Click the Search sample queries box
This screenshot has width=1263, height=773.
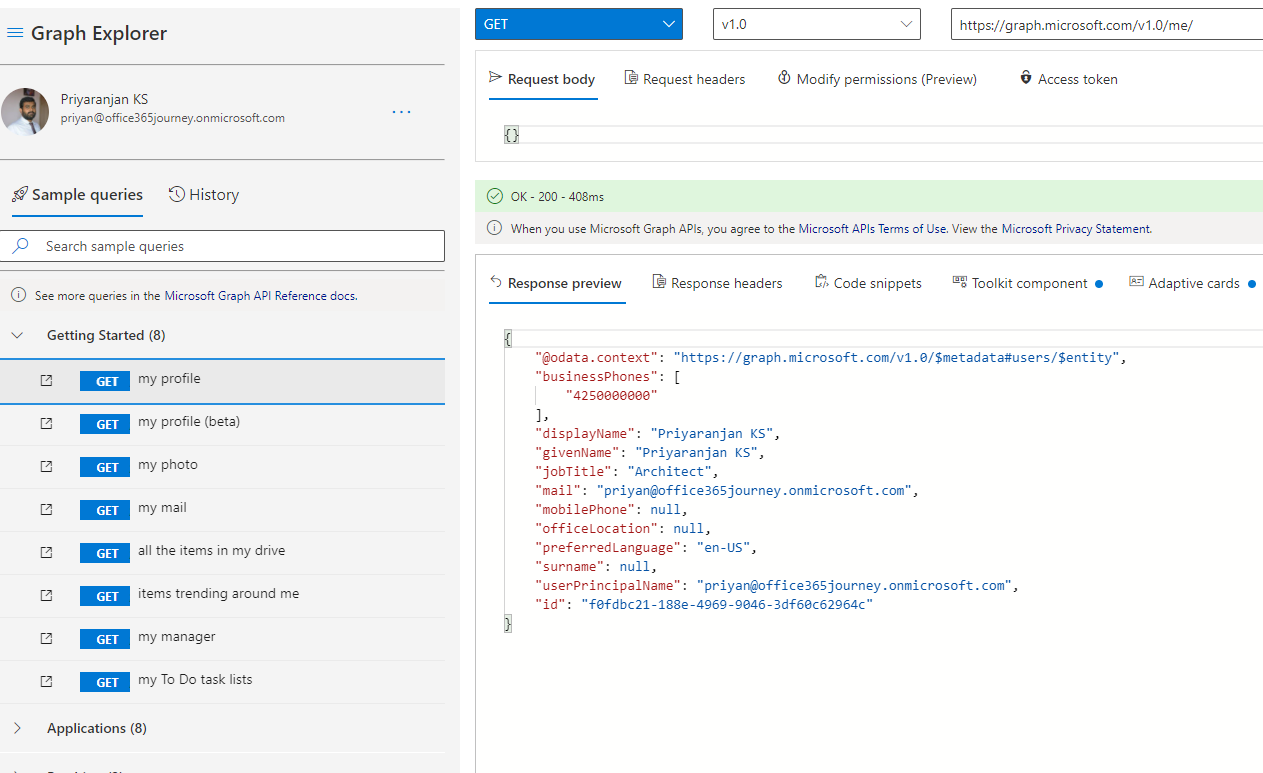point(222,246)
